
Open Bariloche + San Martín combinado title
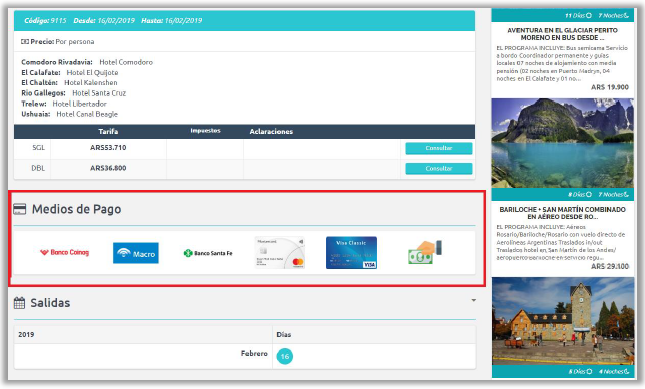pyautogui.click(x=562, y=213)
